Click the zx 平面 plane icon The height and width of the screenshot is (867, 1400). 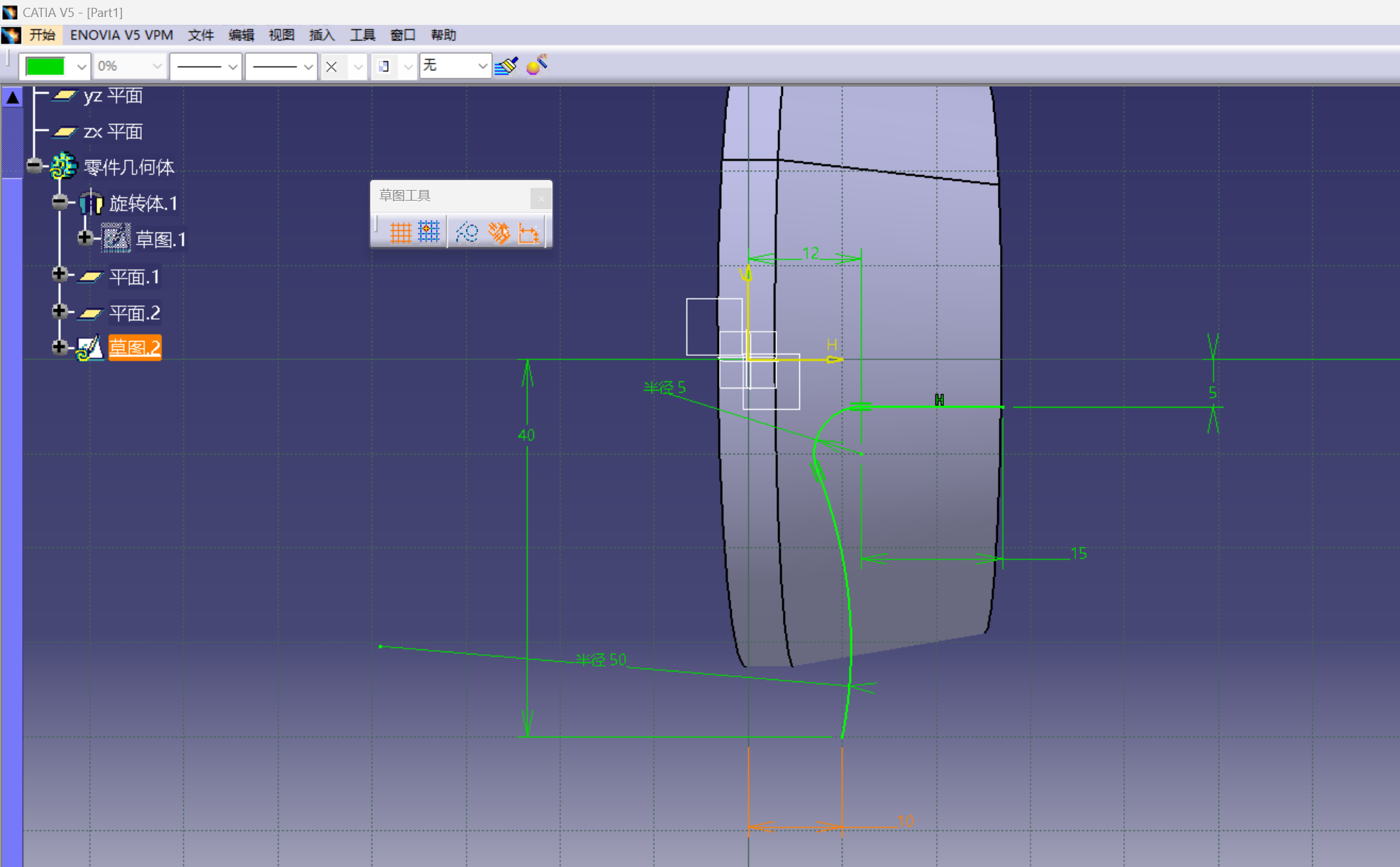pyautogui.click(x=65, y=132)
